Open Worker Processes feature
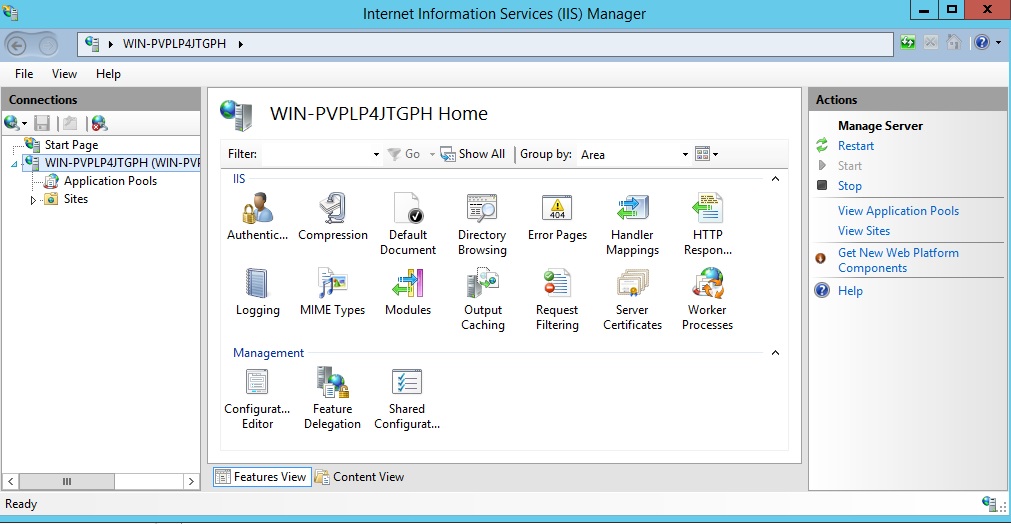 pos(707,299)
